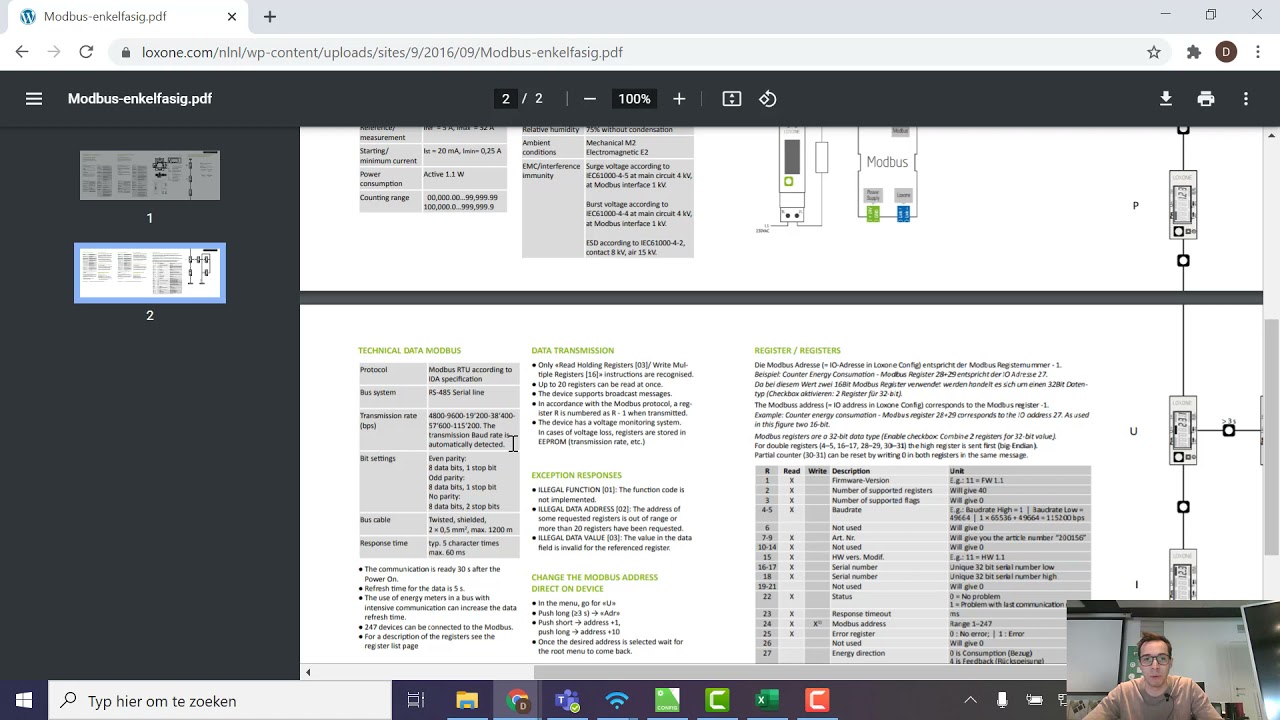This screenshot has height=720, width=1280.
Task: Open Loxone Config from the taskbar
Action: coord(667,700)
